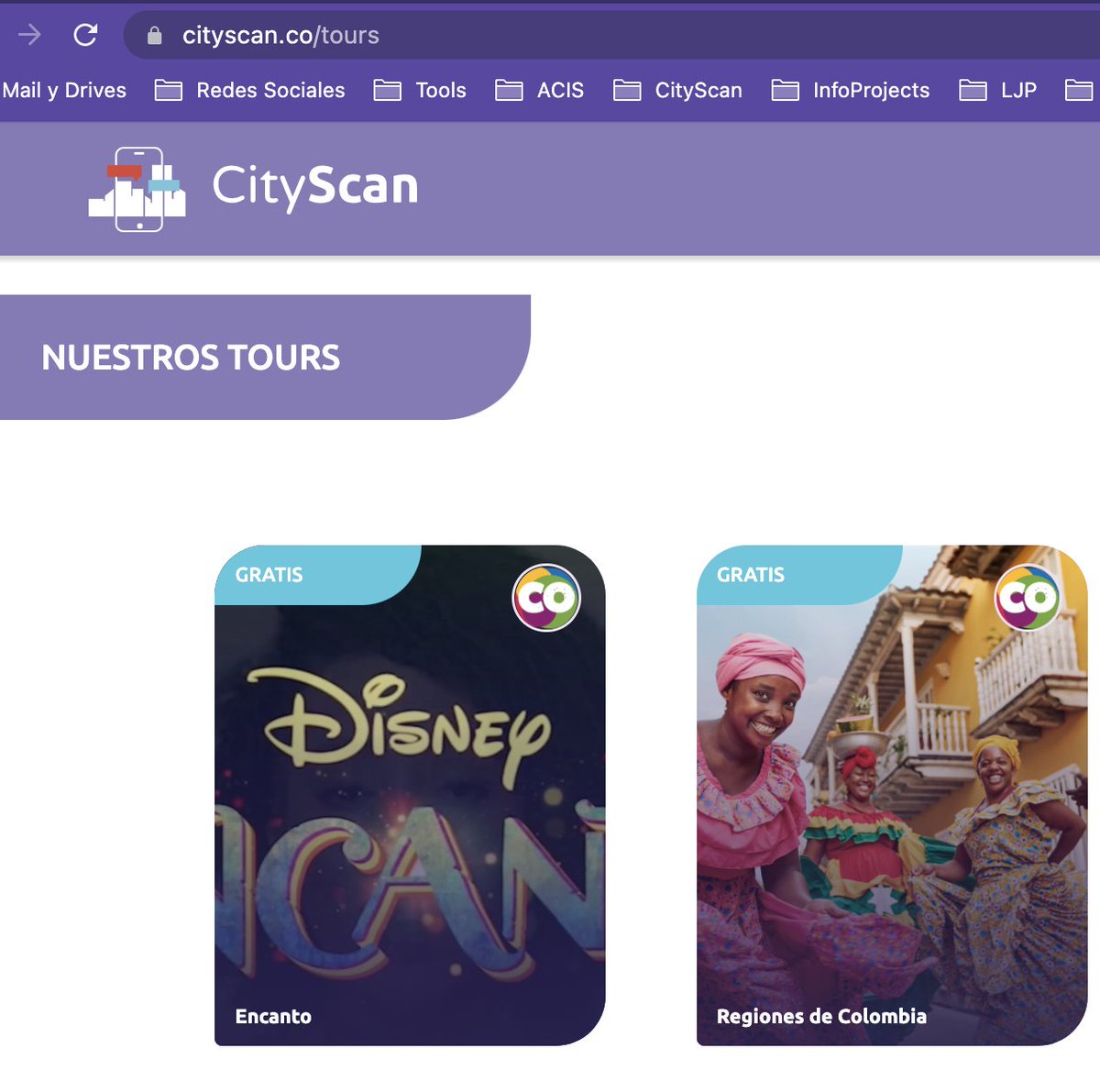Open the Redes Sociales bookmark folder
The height and width of the screenshot is (1092, 1100).
tap(249, 90)
